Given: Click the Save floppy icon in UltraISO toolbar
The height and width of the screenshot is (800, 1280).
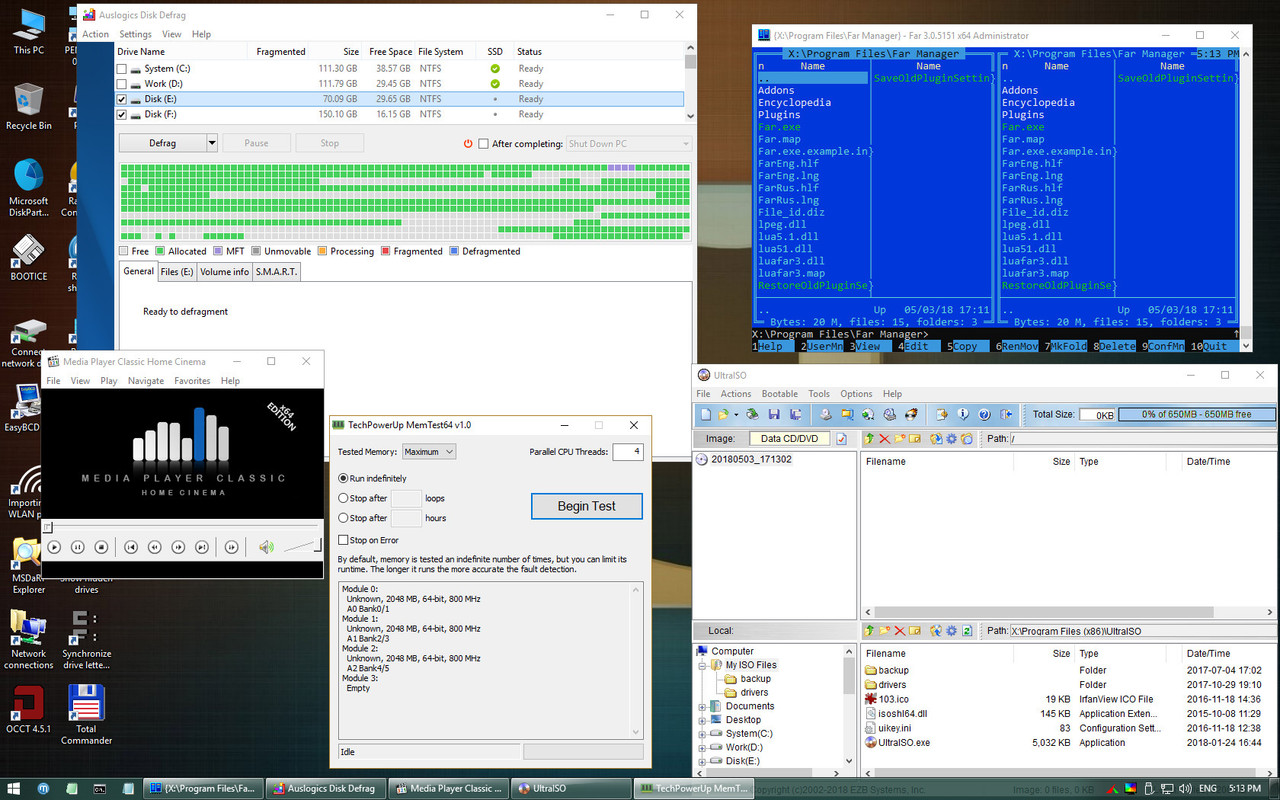Looking at the screenshot, I should [x=774, y=414].
